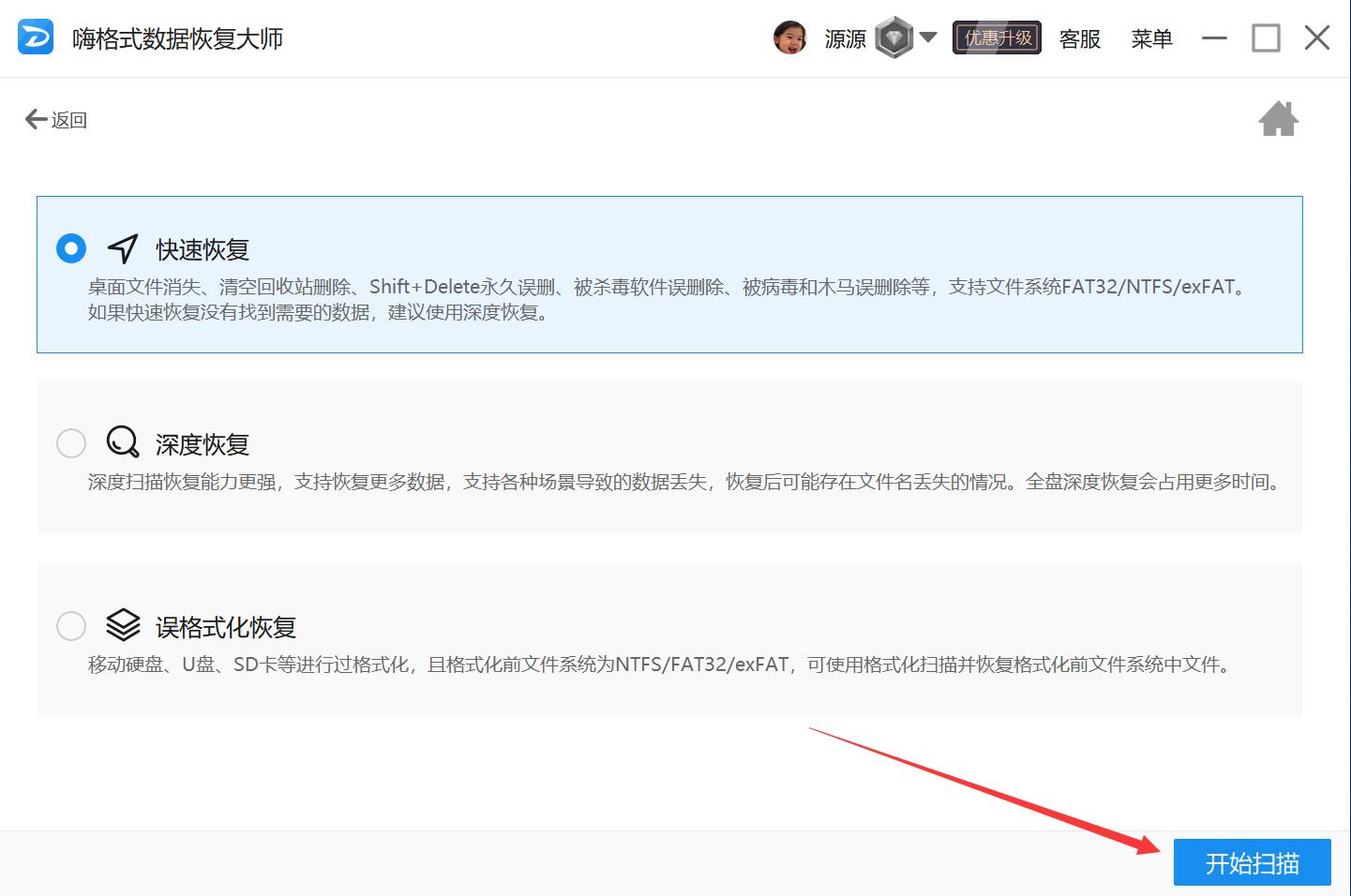Click the deep recovery magnifier icon
Screen dimensions: 1351x896
click(x=123, y=441)
